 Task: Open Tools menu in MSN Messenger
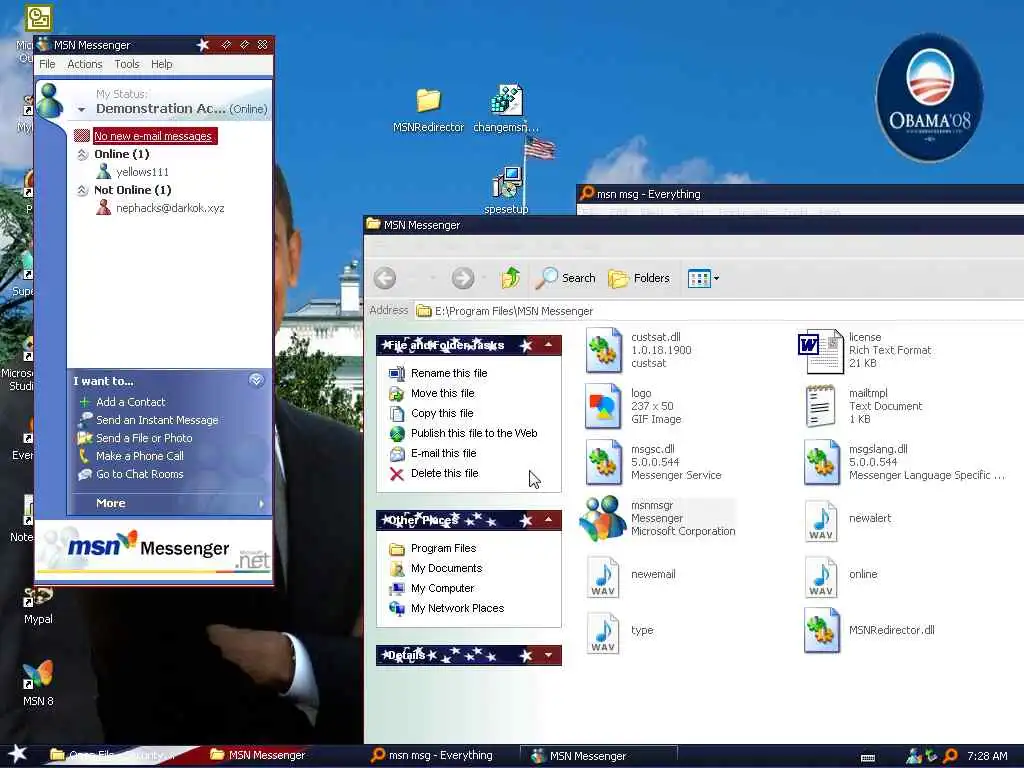click(x=127, y=64)
